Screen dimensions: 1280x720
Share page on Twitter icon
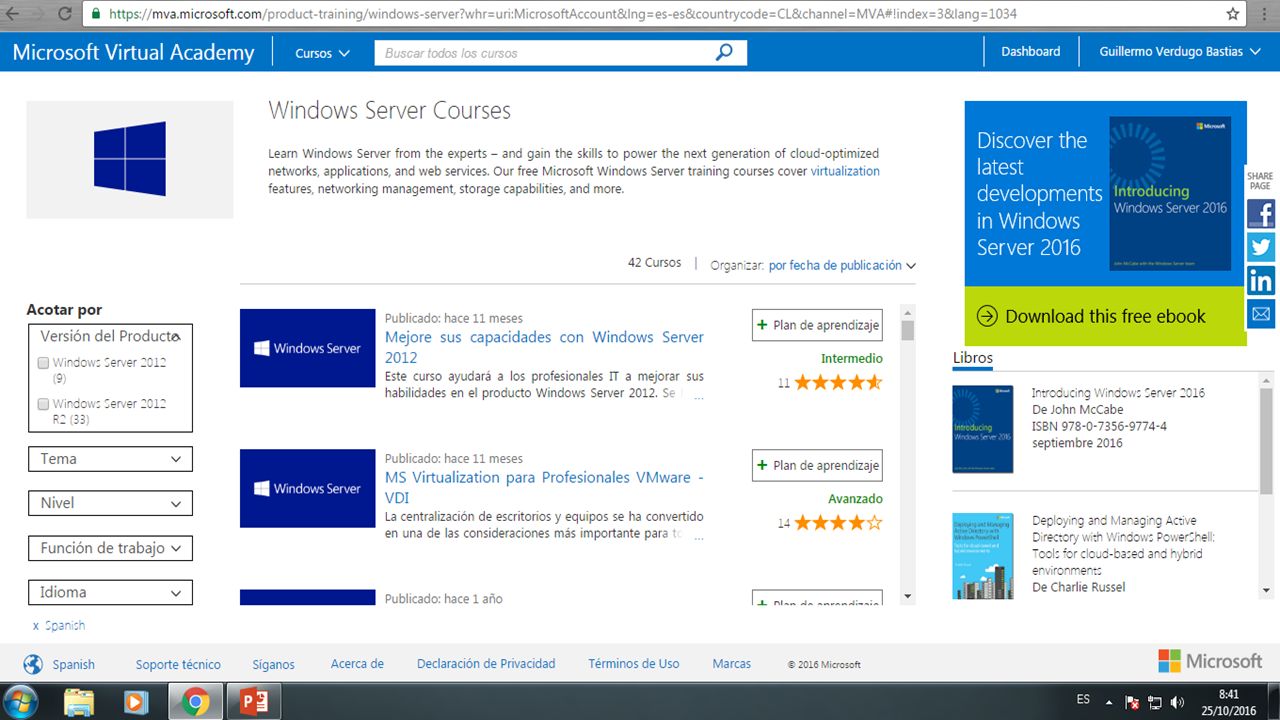pos(1261,247)
